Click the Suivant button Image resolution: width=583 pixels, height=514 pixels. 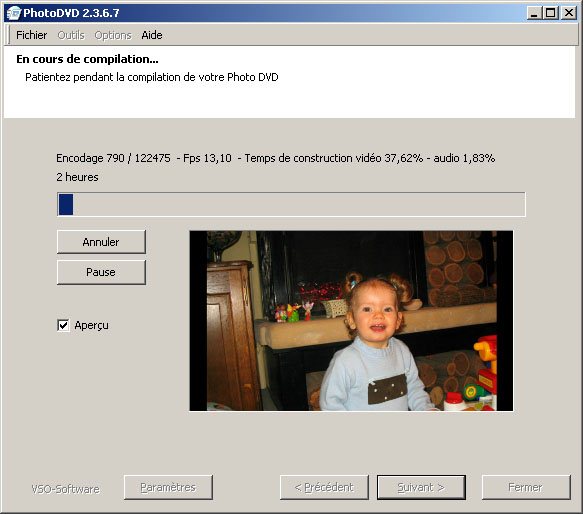pos(421,487)
